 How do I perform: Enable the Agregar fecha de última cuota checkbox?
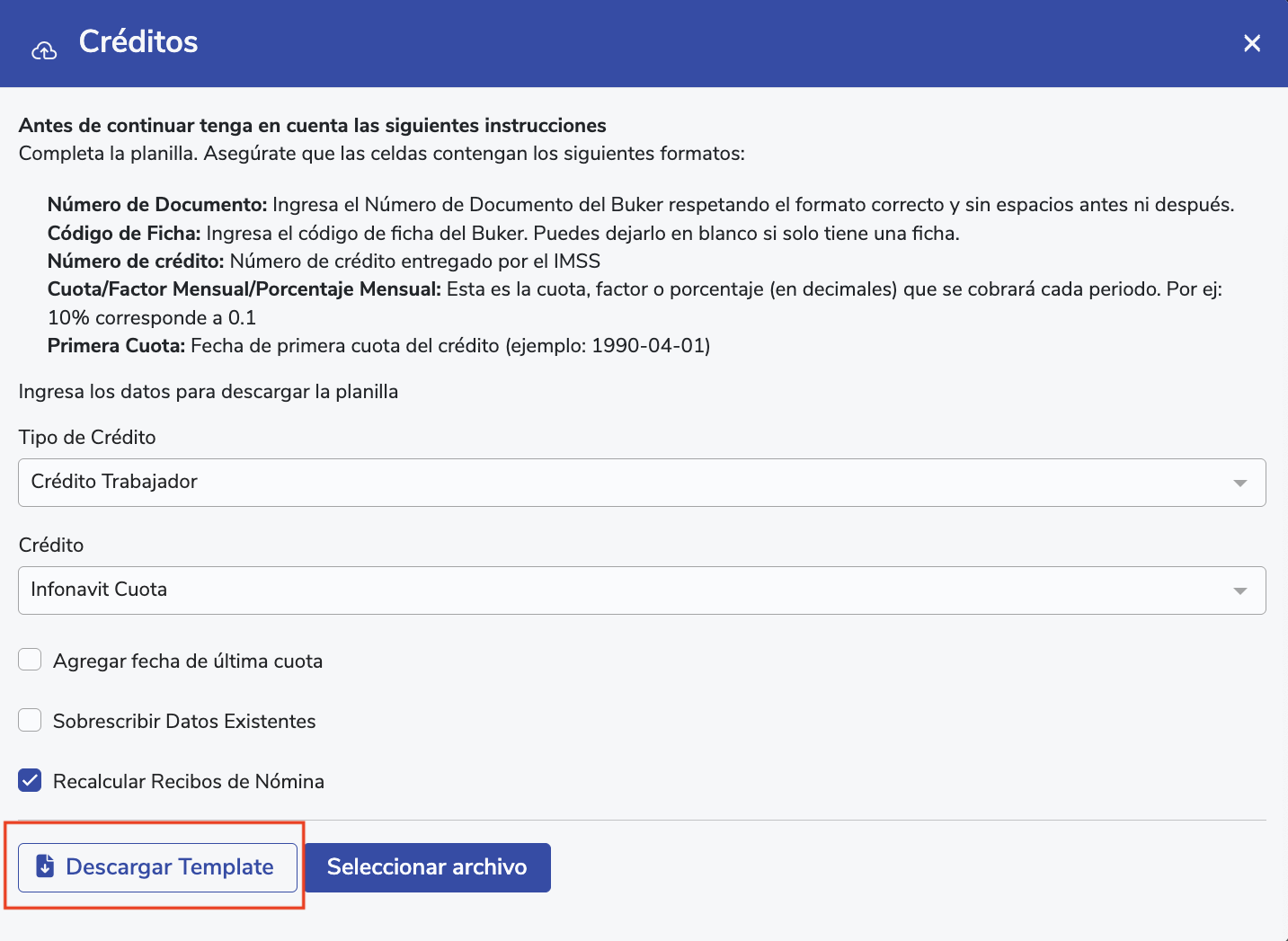pos(31,661)
